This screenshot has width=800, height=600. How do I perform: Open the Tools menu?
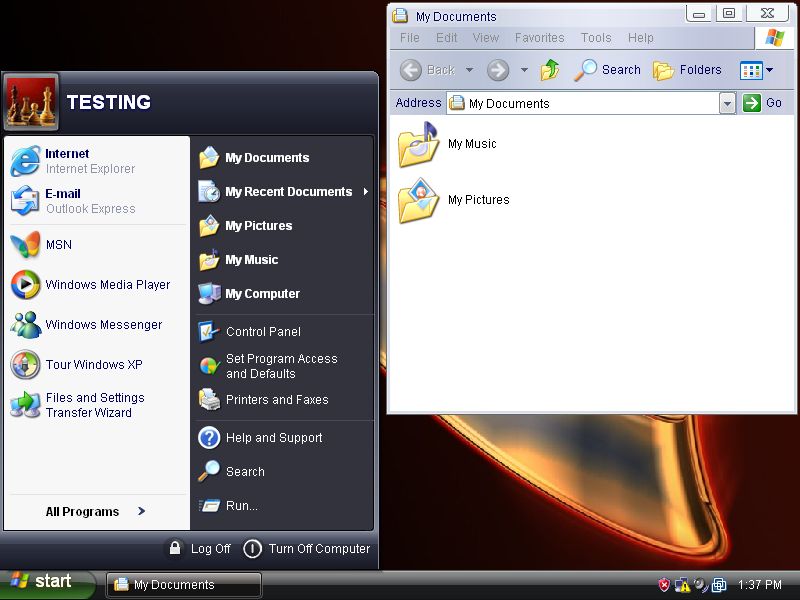click(596, 38)
